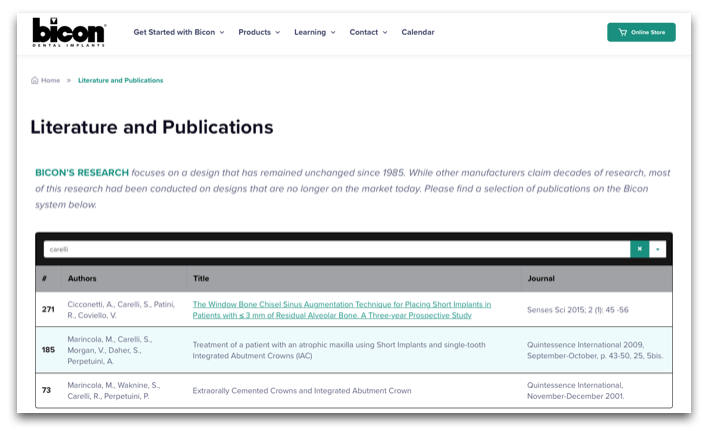Sort table by the Authors column header
This screenshot has width=711, height=431.
pyautogui.click(x=82, y=278)
